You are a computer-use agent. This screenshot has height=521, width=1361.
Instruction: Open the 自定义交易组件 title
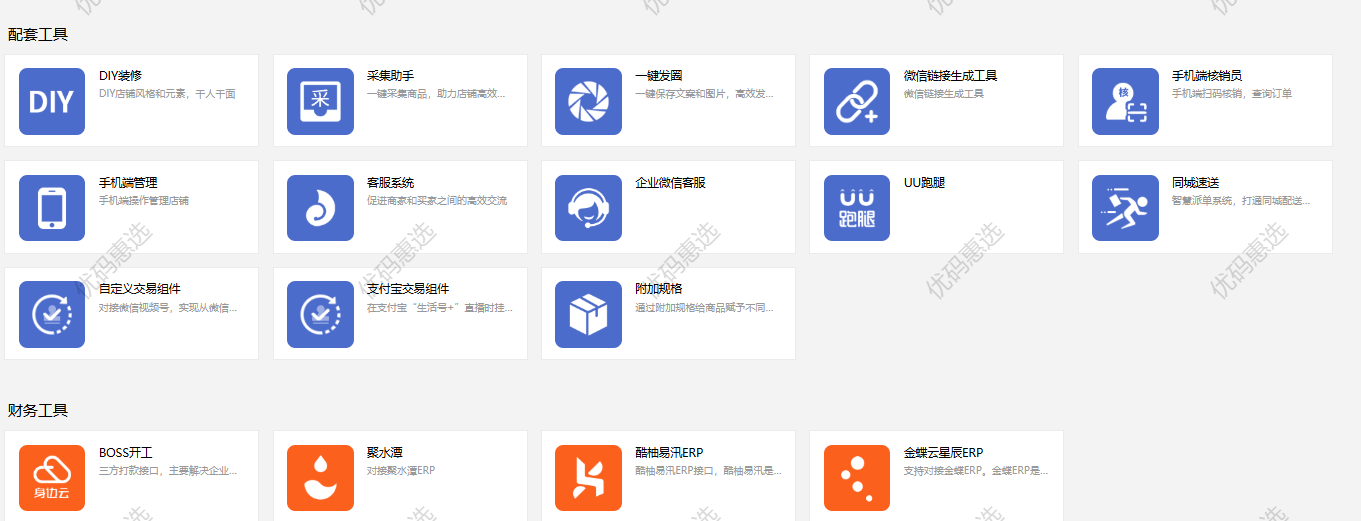140,289
